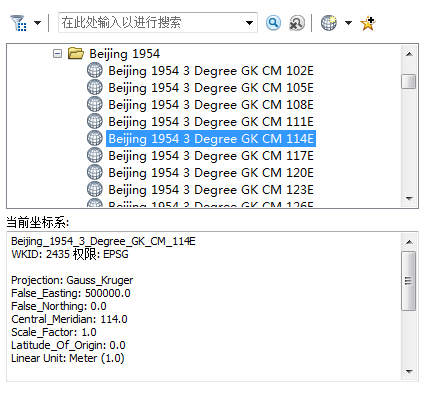The height and width of the screenshot is (393, 431).
Task: Select Beijing 1954 3 Degree GK CM 117E
Action: coord(211,156)
